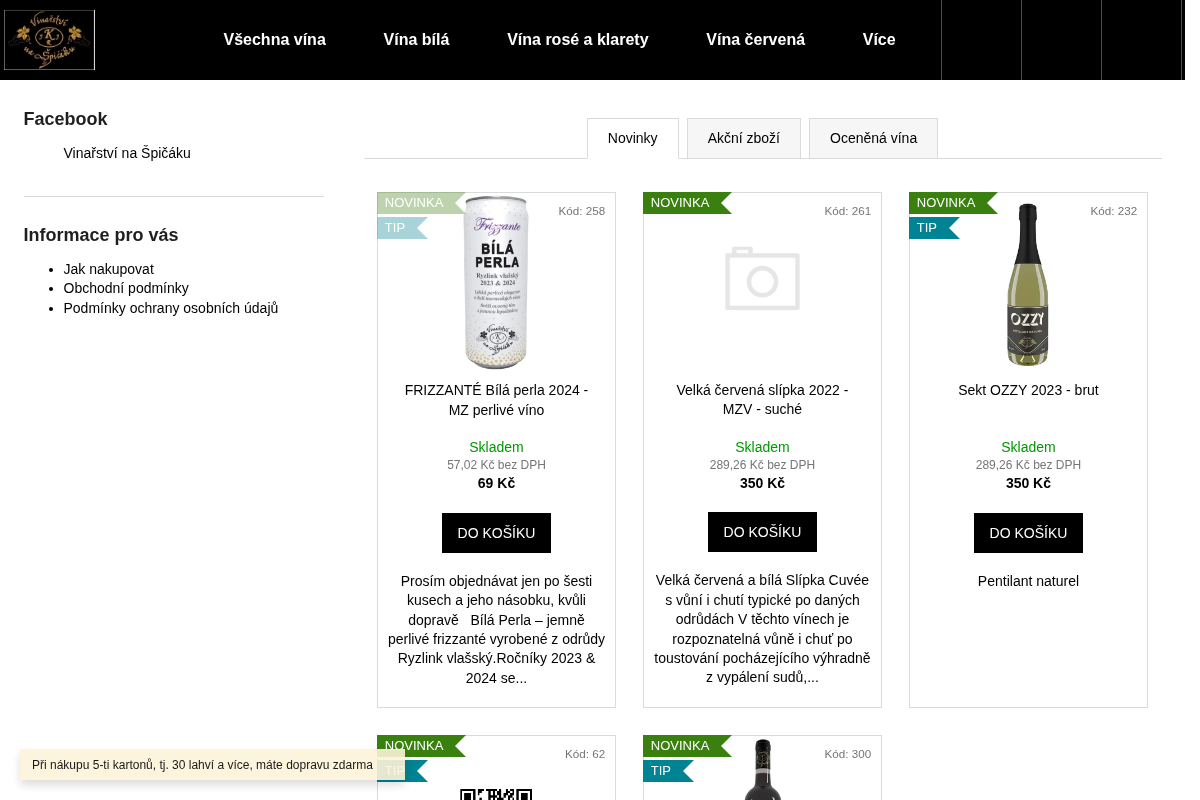
Task: Open Všechna vína menu
Action: pos(275,40)
